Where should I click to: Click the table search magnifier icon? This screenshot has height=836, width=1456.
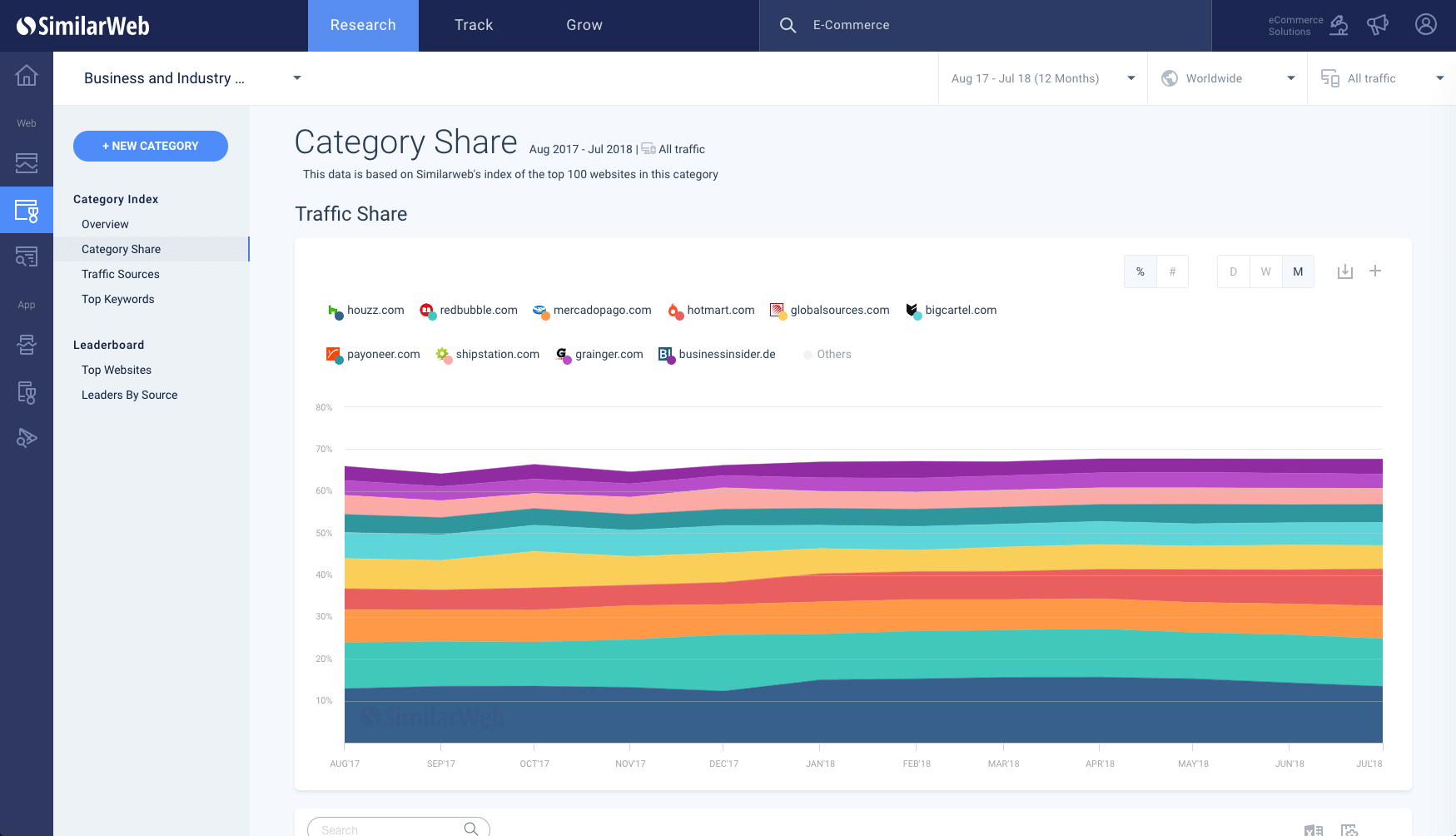point(471,829)
